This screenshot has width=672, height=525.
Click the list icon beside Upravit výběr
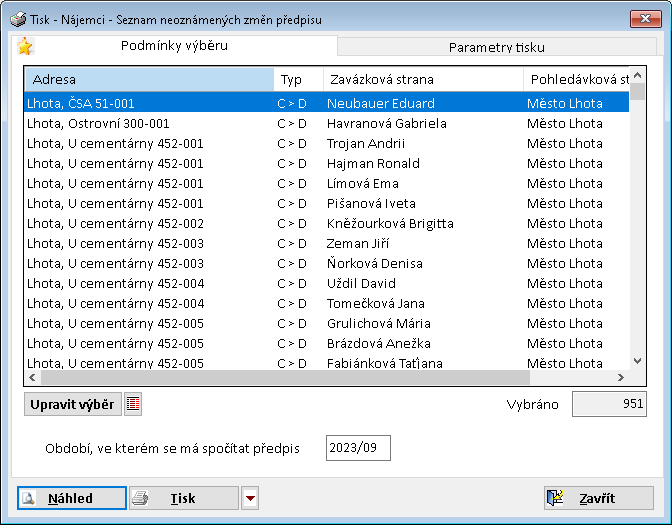pyautogui.click(x=133, y=404)
